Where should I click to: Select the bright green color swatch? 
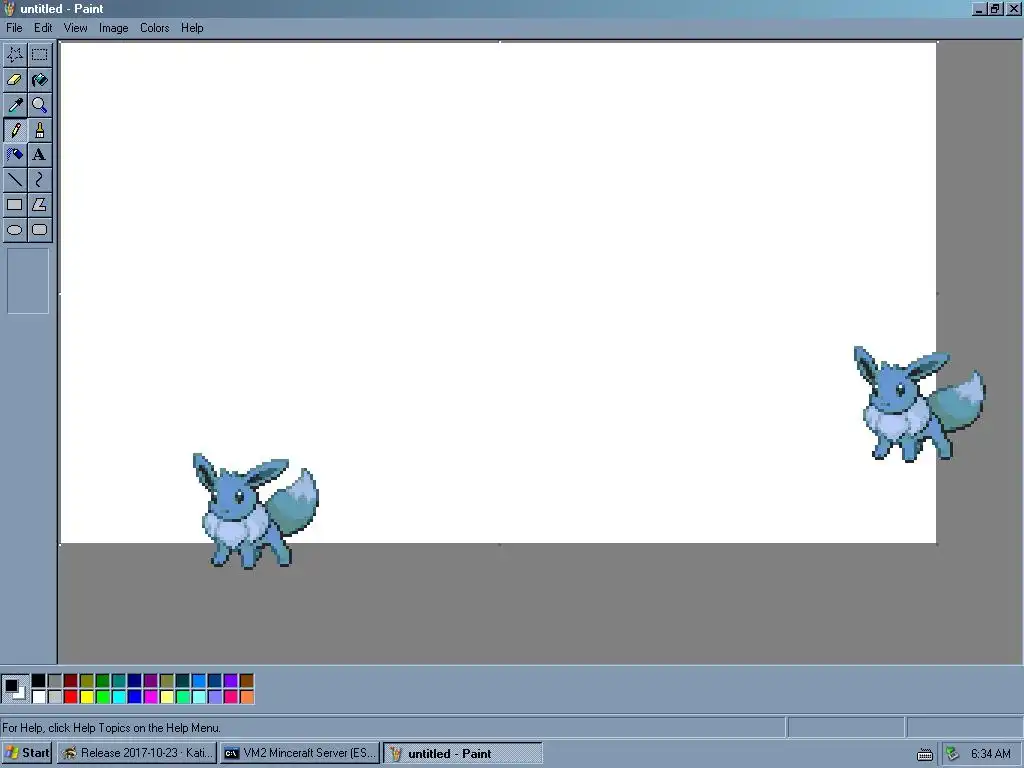[103, 697]
